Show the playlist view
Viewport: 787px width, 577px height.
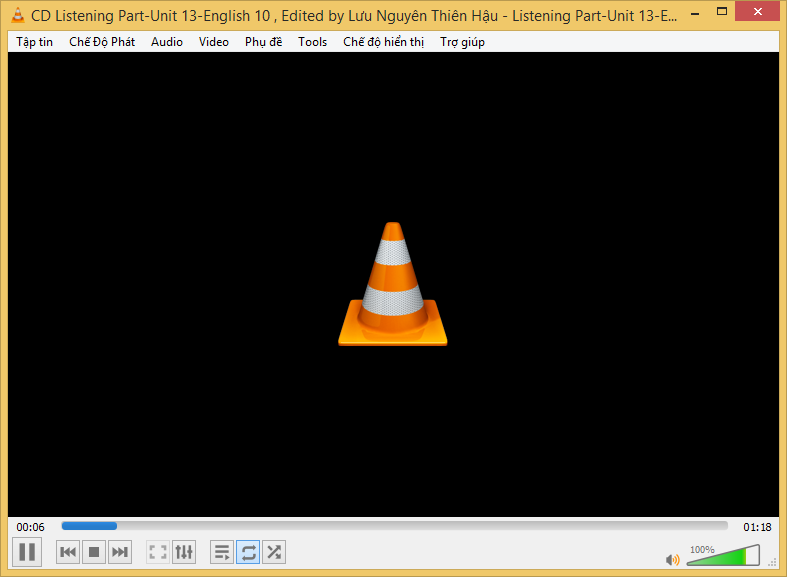click(x=222, y=552)
